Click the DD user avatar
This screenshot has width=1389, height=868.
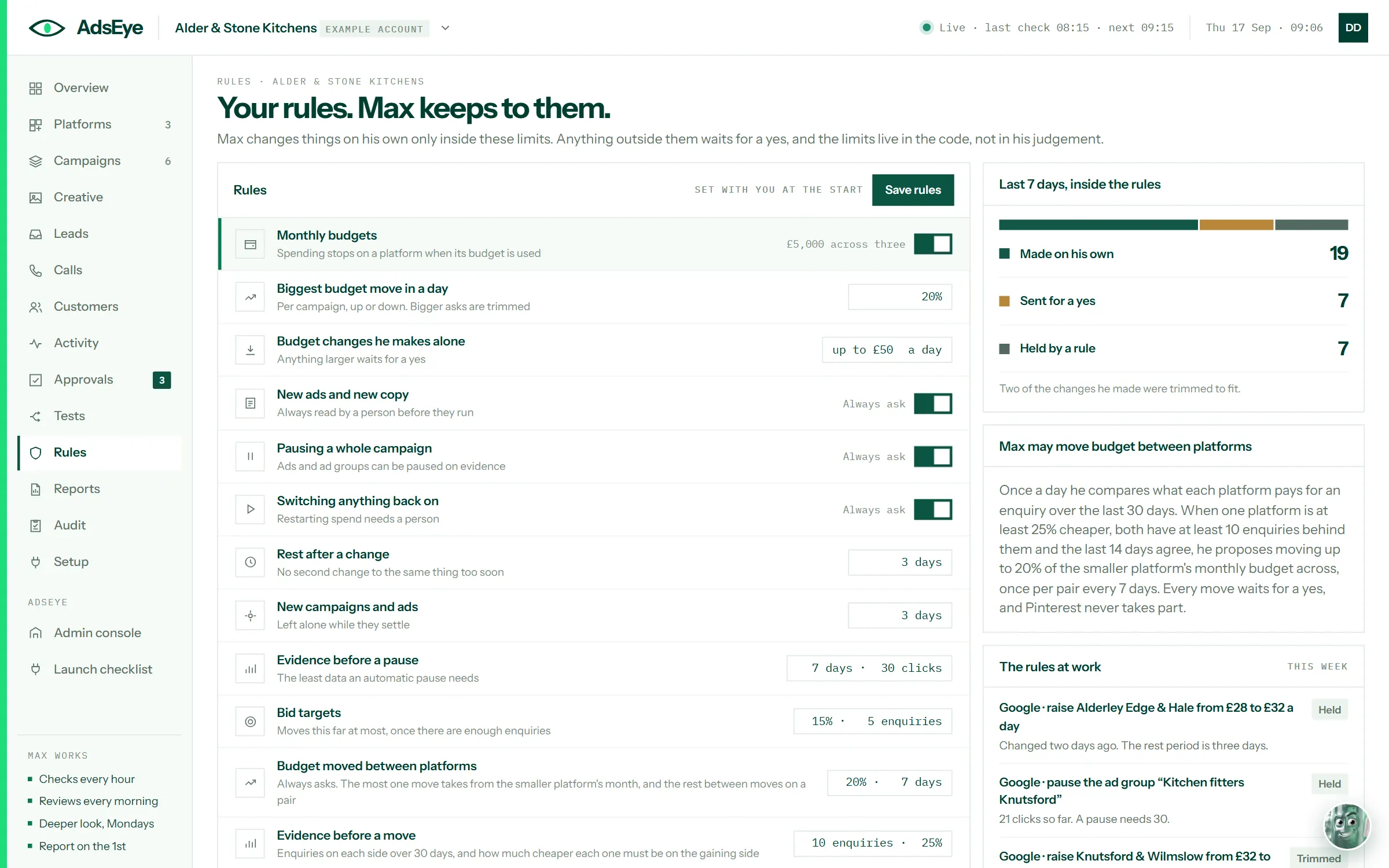(x=1353, y=28)
